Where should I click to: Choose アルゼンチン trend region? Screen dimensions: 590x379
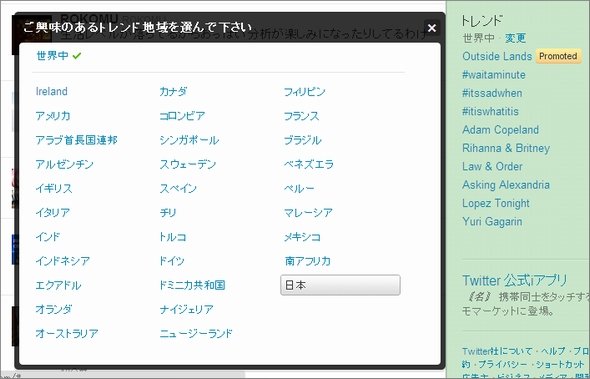pos(64,164)
